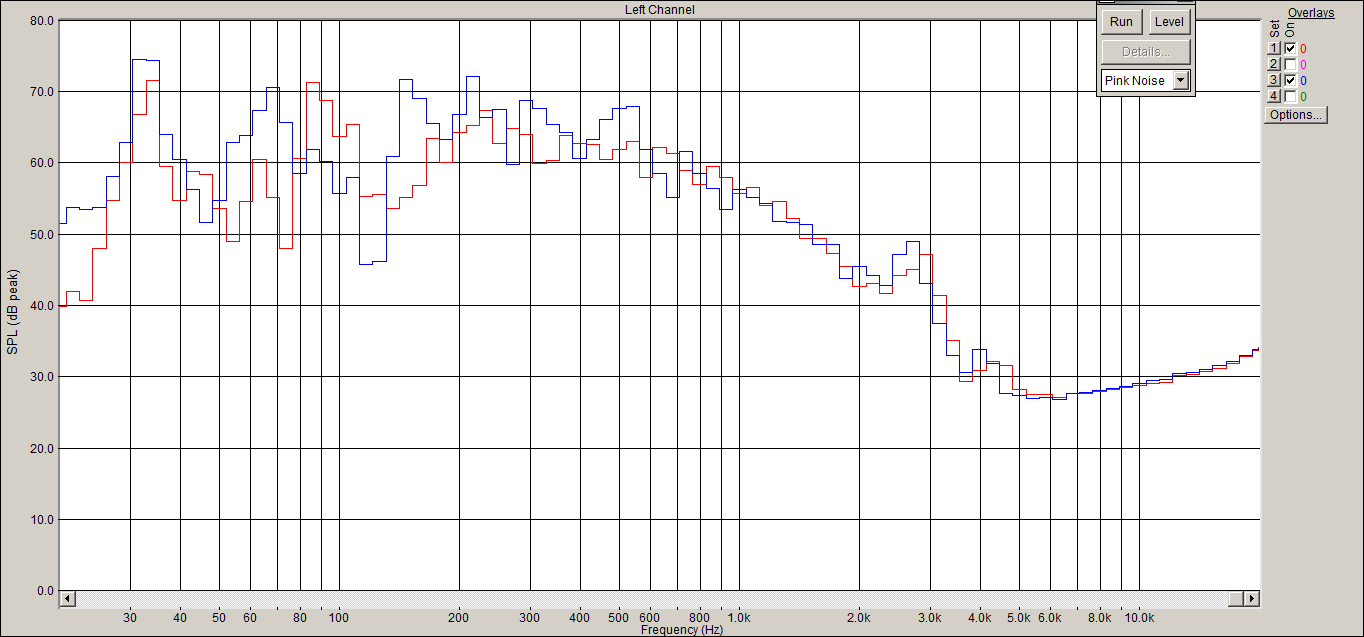This screenshot has width=1364, height=637.
Task: Enable overlay 4 checkbox
Action: tap(1290, 96)
